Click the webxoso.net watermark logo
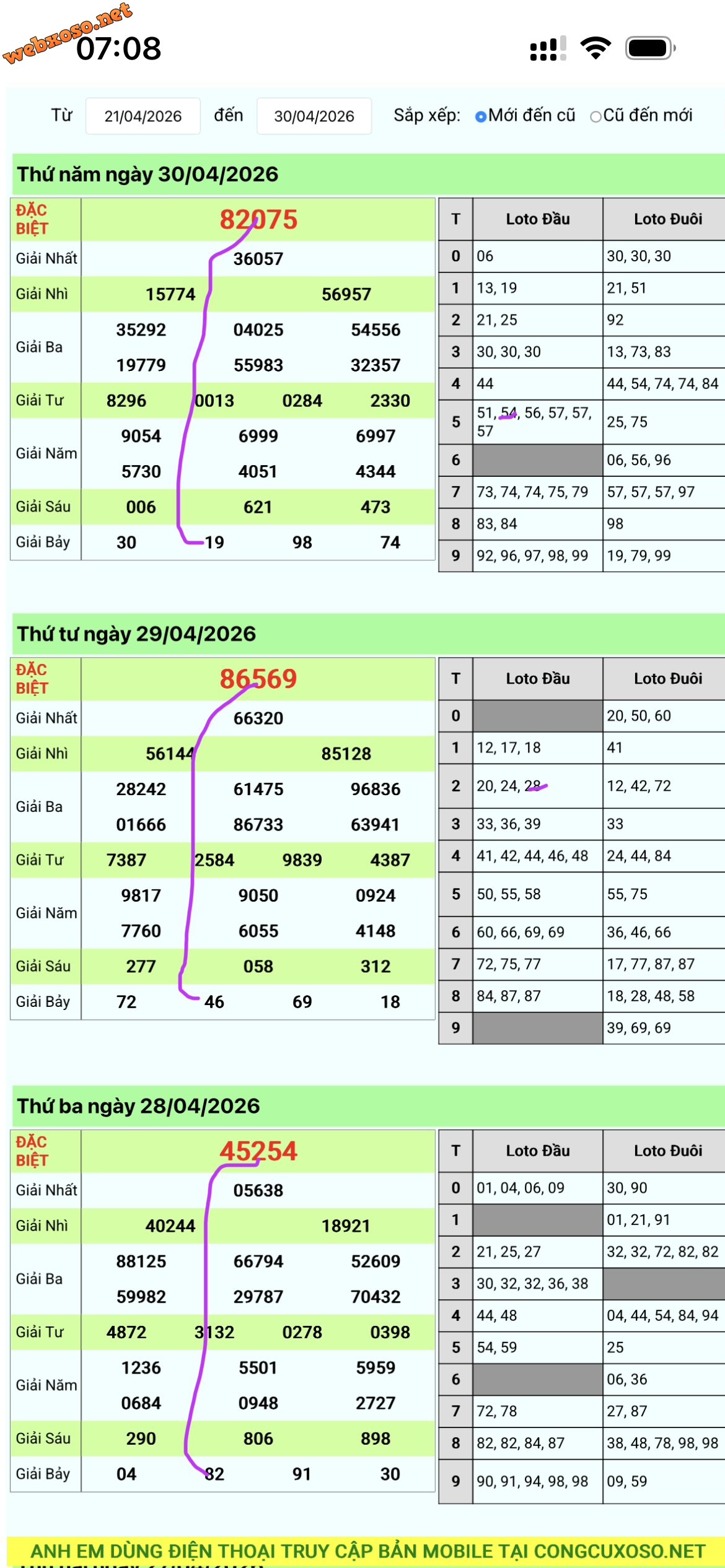 67,32
